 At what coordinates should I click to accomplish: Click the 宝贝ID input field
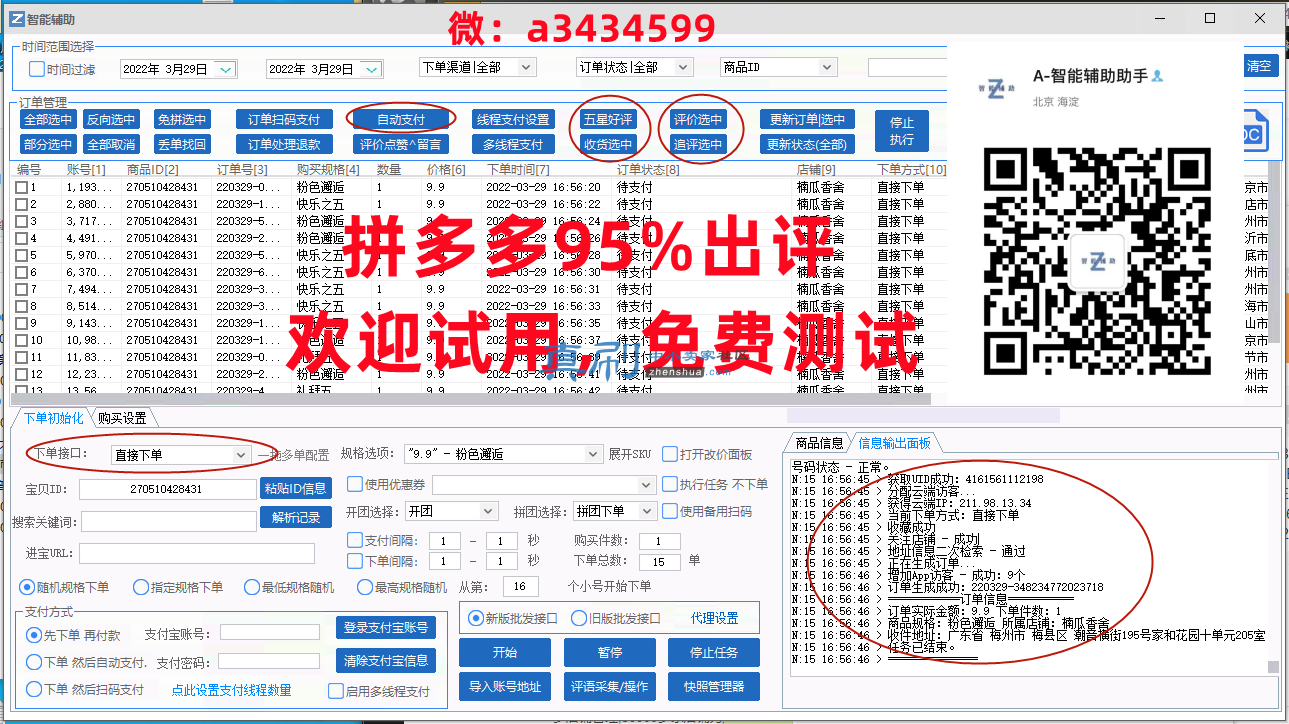click(167, 489)
